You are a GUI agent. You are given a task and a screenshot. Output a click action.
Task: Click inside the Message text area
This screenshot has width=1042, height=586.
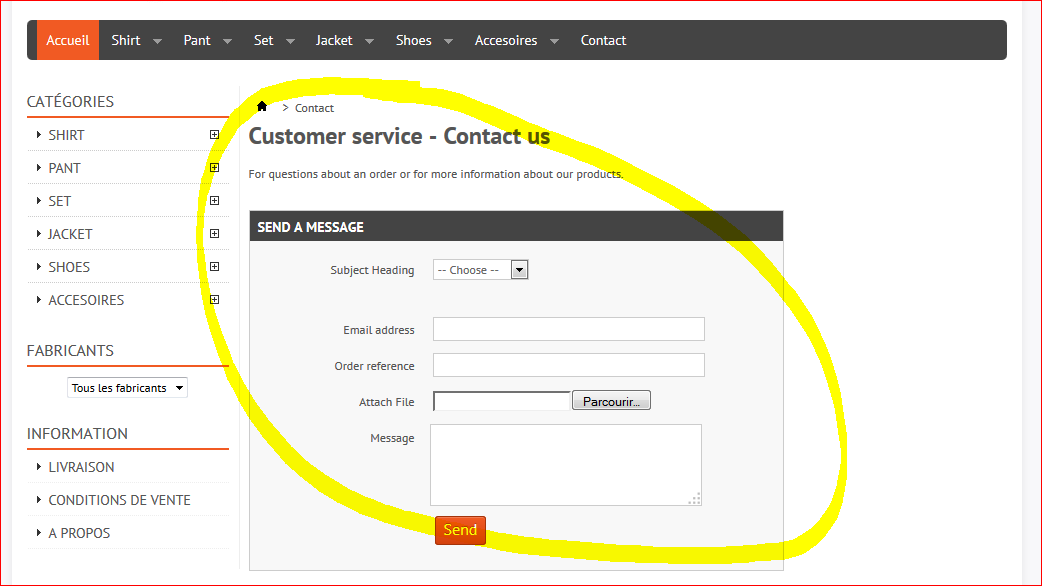pyautogui.click(x=566, y=464)
